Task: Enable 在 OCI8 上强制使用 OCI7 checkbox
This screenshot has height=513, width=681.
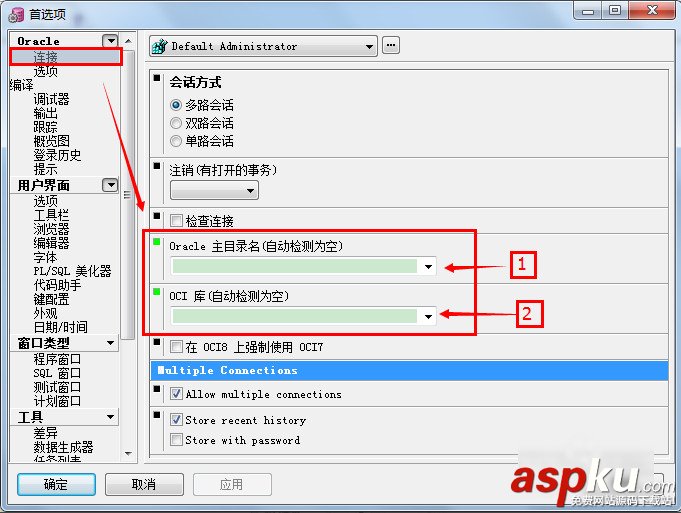Action: [x=176, y=347]
